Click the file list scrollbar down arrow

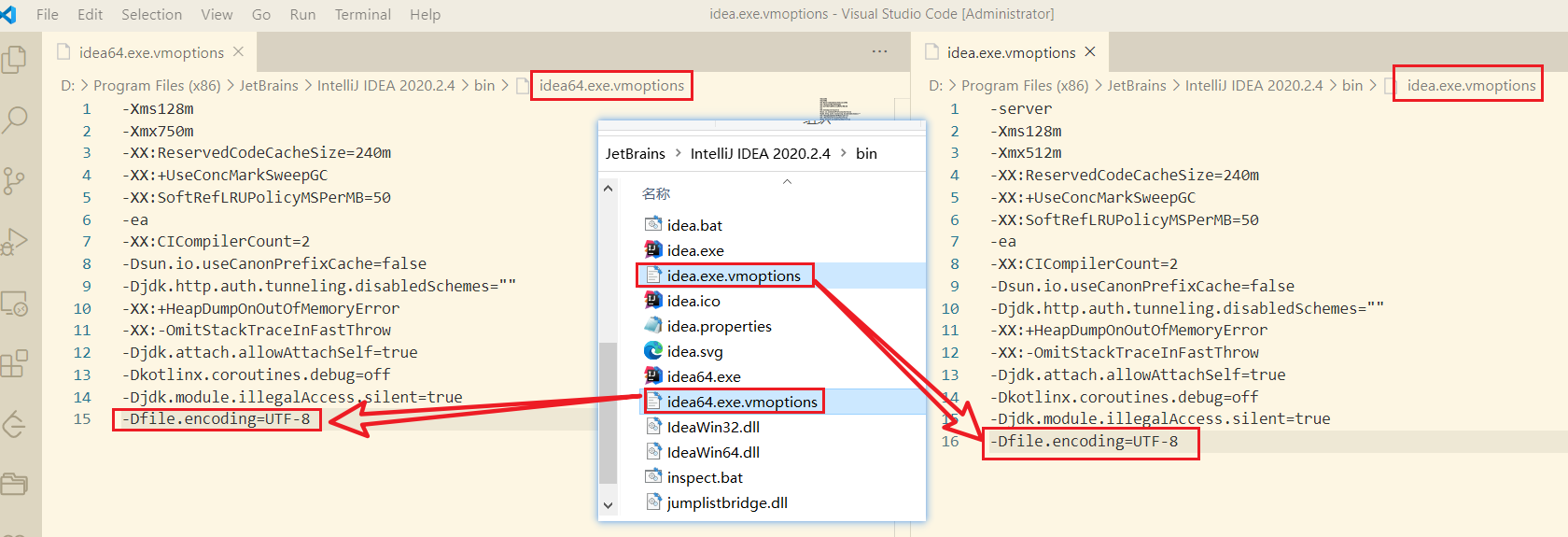coord(608,505)
